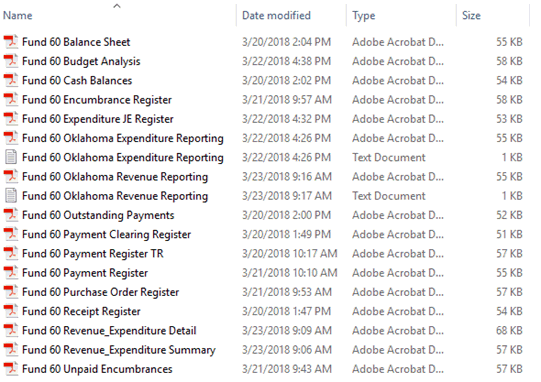The image size is (541, 382).
Task: Click the PDF icon for Fund 60 Budget Analysis
Action: tap(11, 61)
